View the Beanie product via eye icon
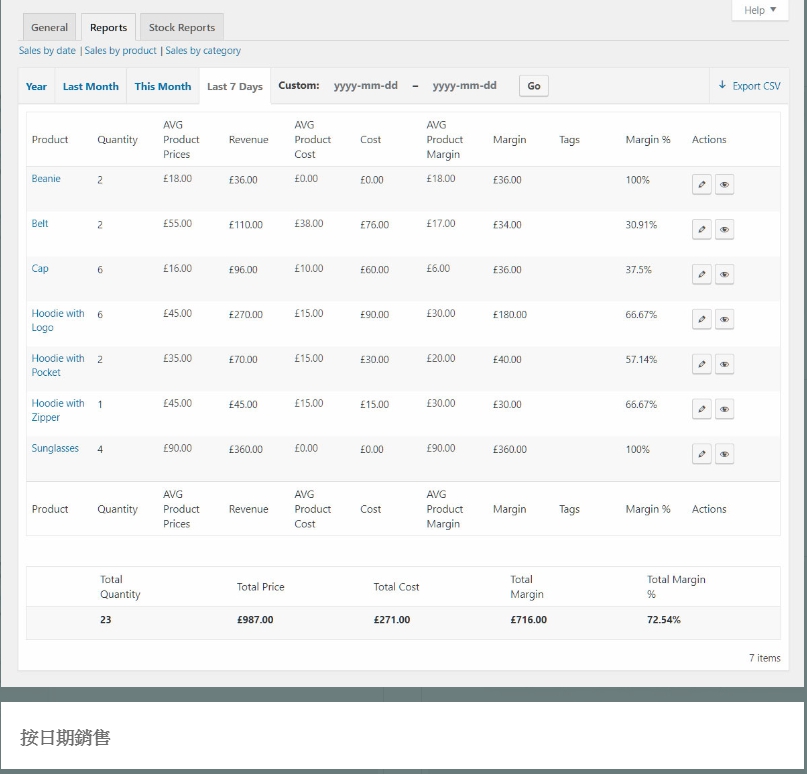Image resolution: width=807 pixels, height=774 pixels. 725,185
